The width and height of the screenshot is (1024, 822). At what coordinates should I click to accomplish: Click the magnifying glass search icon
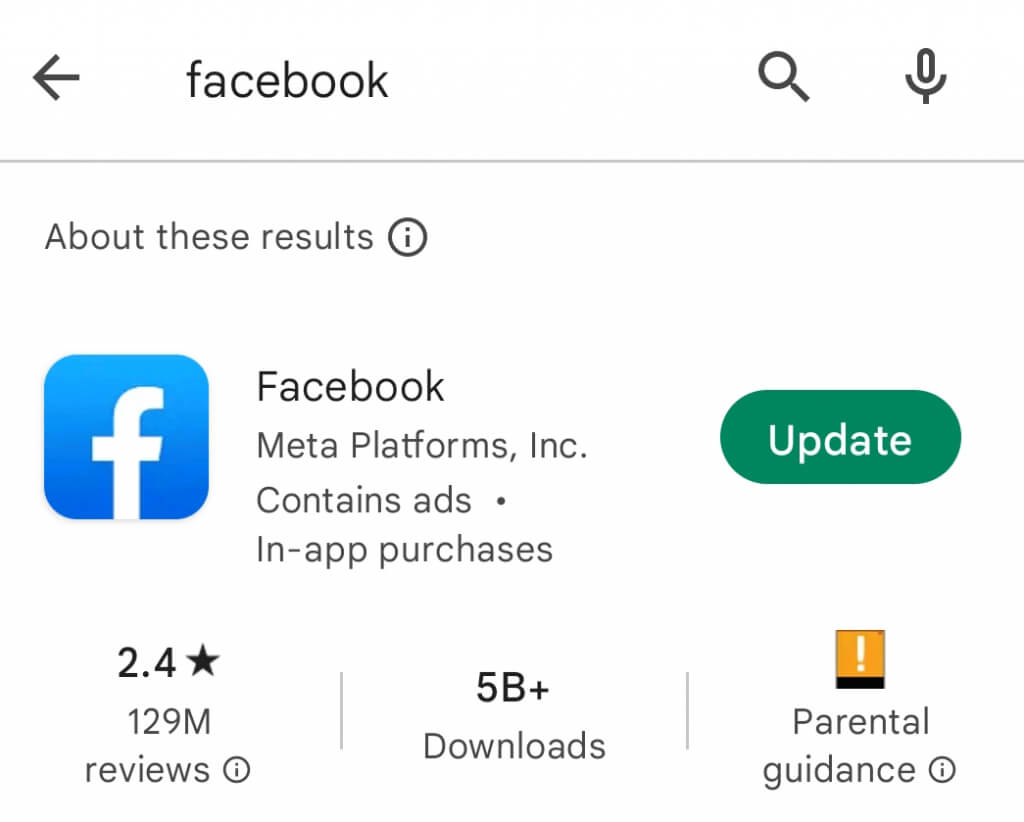(x=783, y=78)
